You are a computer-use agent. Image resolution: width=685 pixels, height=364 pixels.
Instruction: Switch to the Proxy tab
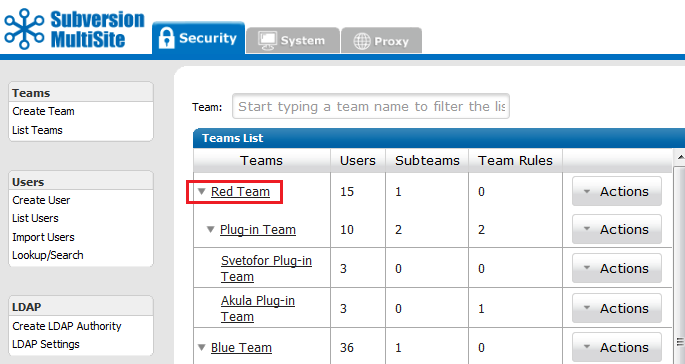pos(381,41)
